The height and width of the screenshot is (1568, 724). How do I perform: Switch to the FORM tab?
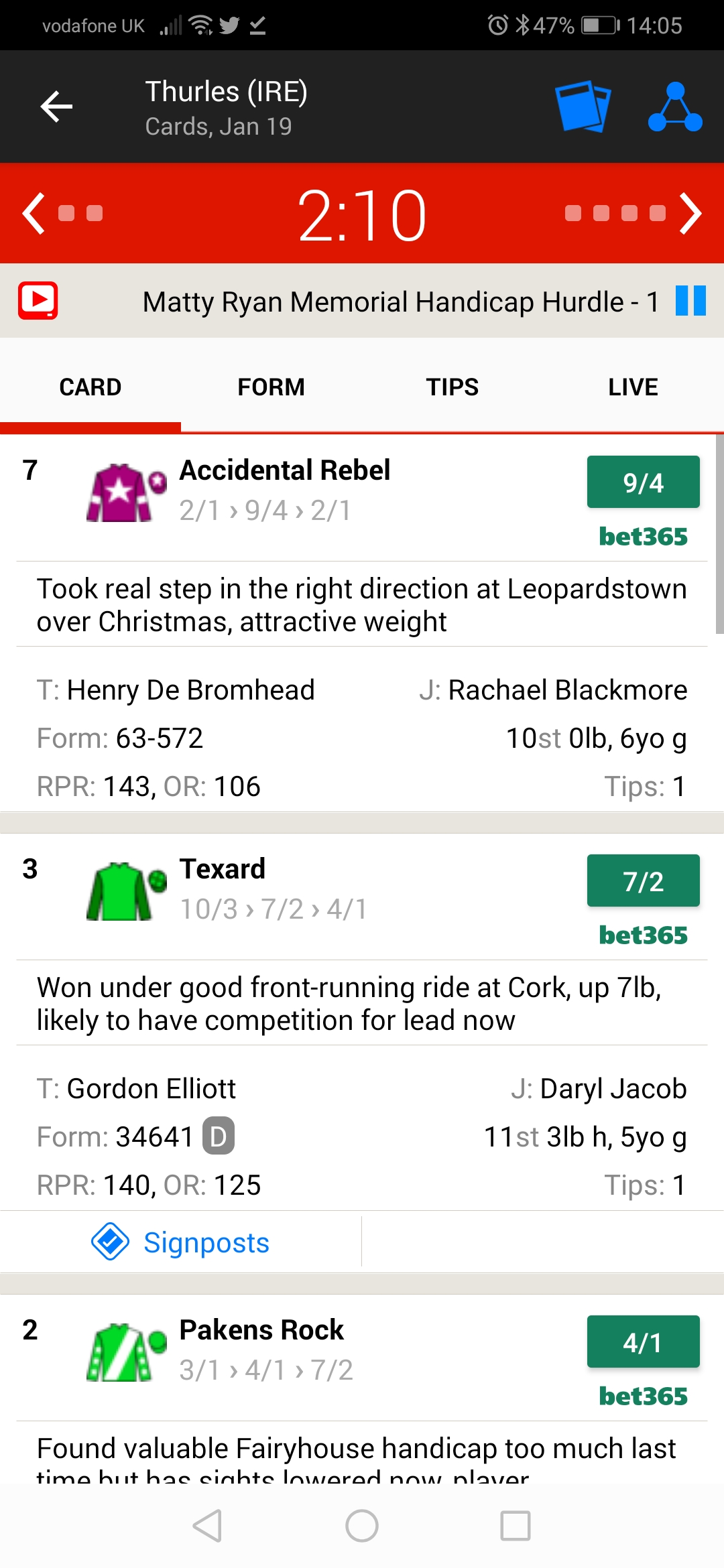[x=271, y=387]
